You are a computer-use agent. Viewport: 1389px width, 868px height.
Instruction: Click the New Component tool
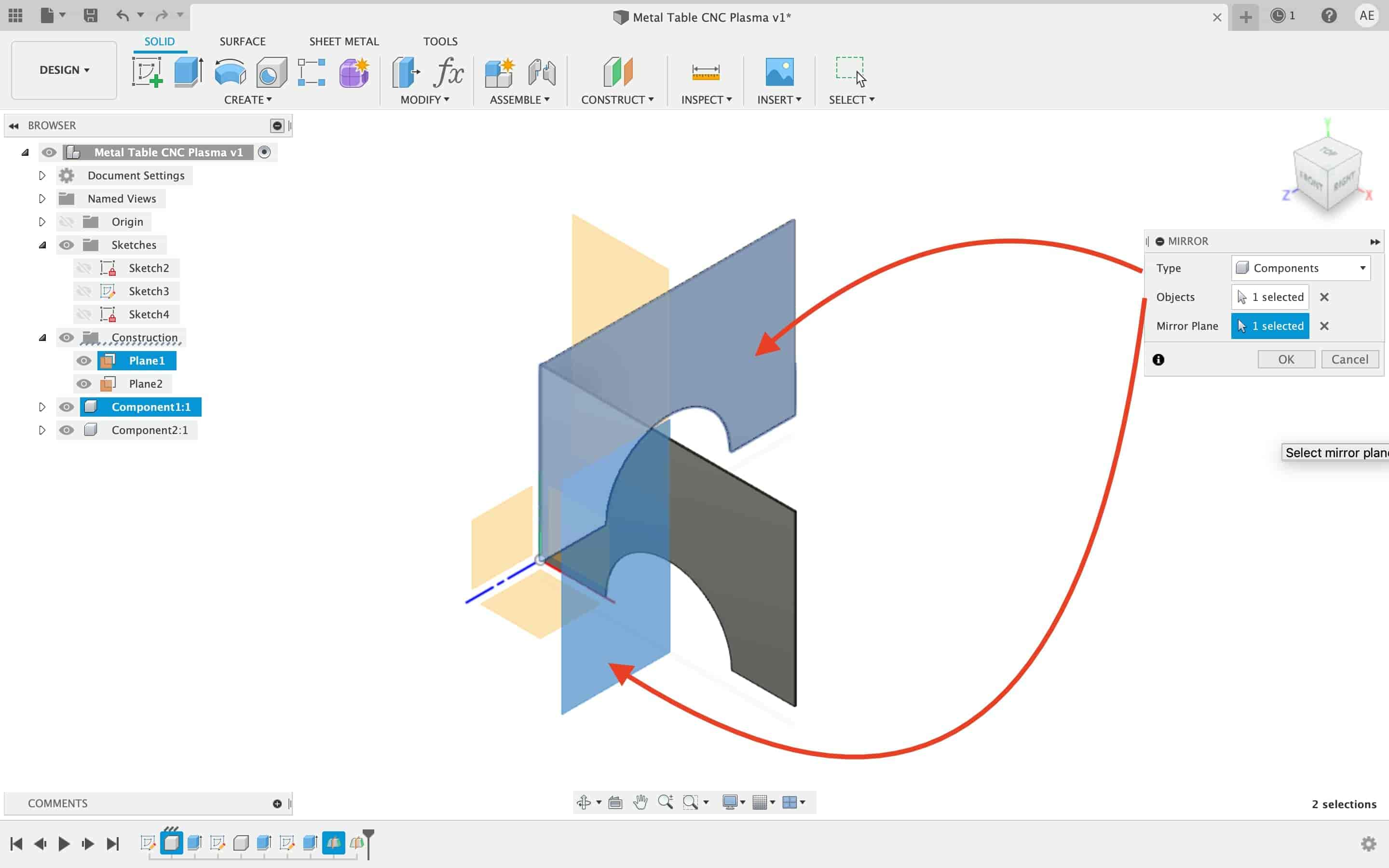[499, 72]
